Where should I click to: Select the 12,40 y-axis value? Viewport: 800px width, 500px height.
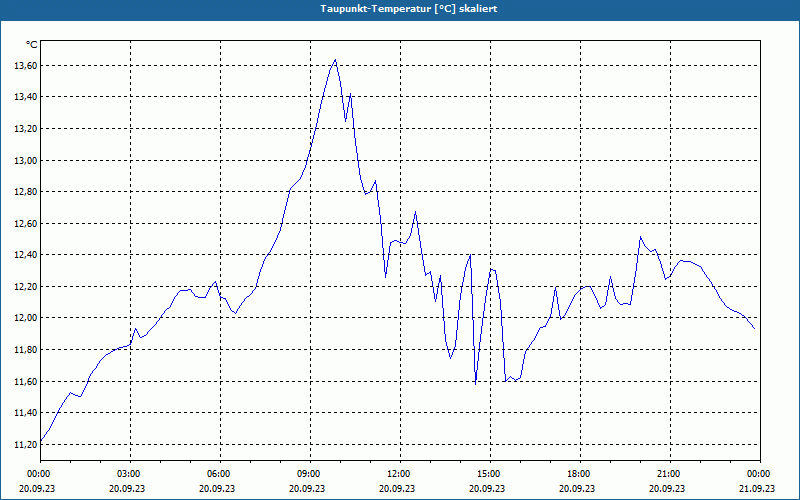[x=26, y=255]
